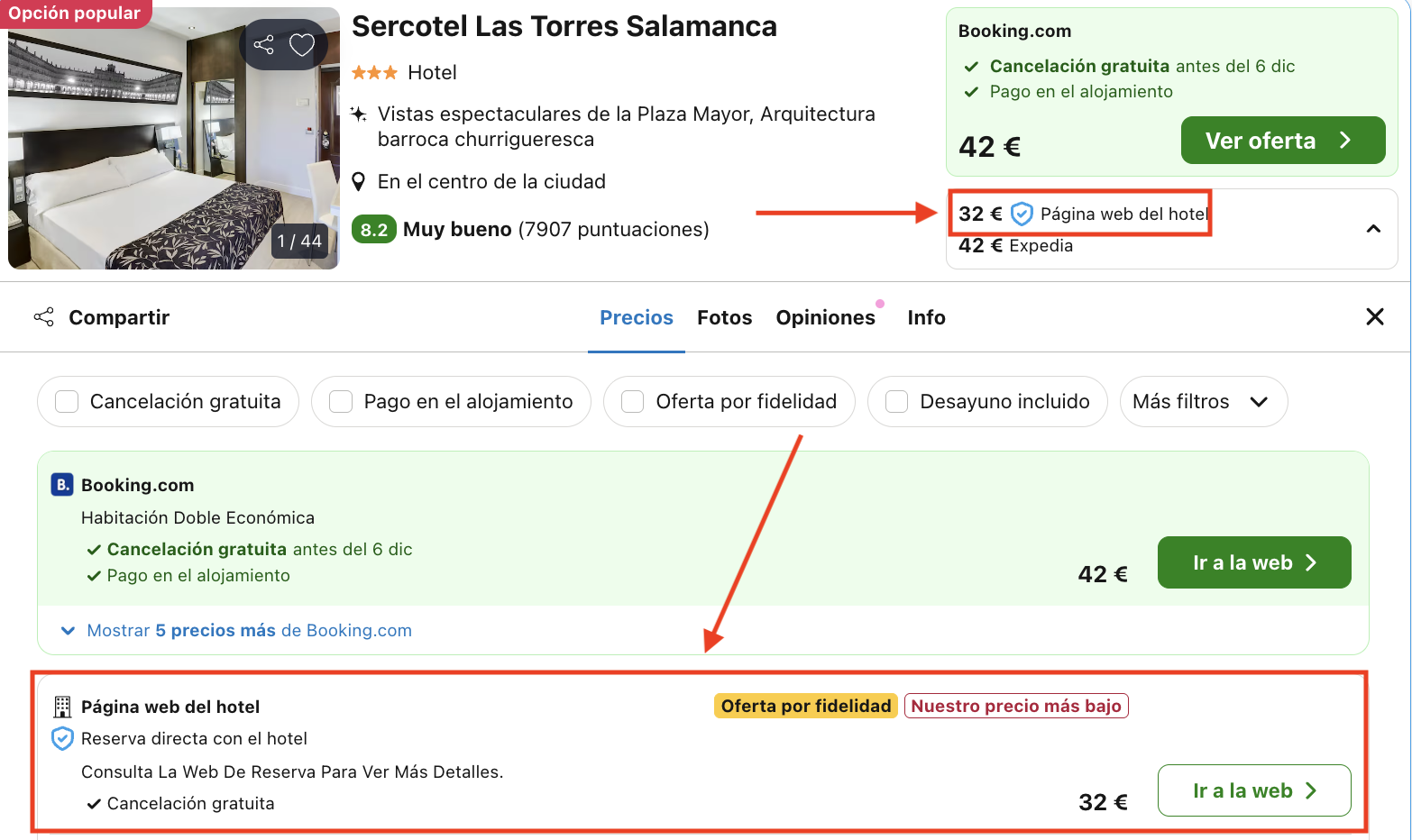
Task: Select the Compartir share icon
Action: tap(42, 317)
